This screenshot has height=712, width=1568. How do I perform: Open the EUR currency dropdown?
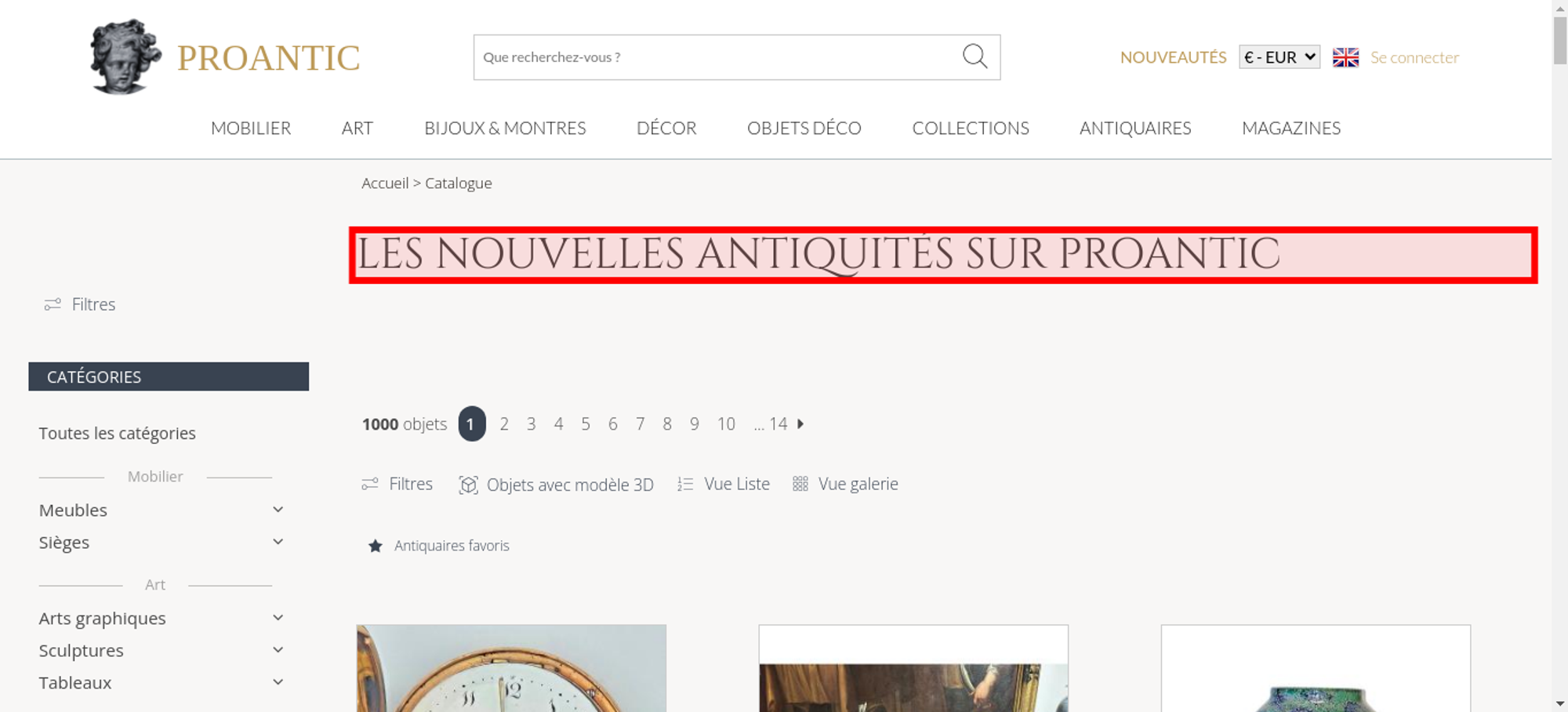(1279, 57)
